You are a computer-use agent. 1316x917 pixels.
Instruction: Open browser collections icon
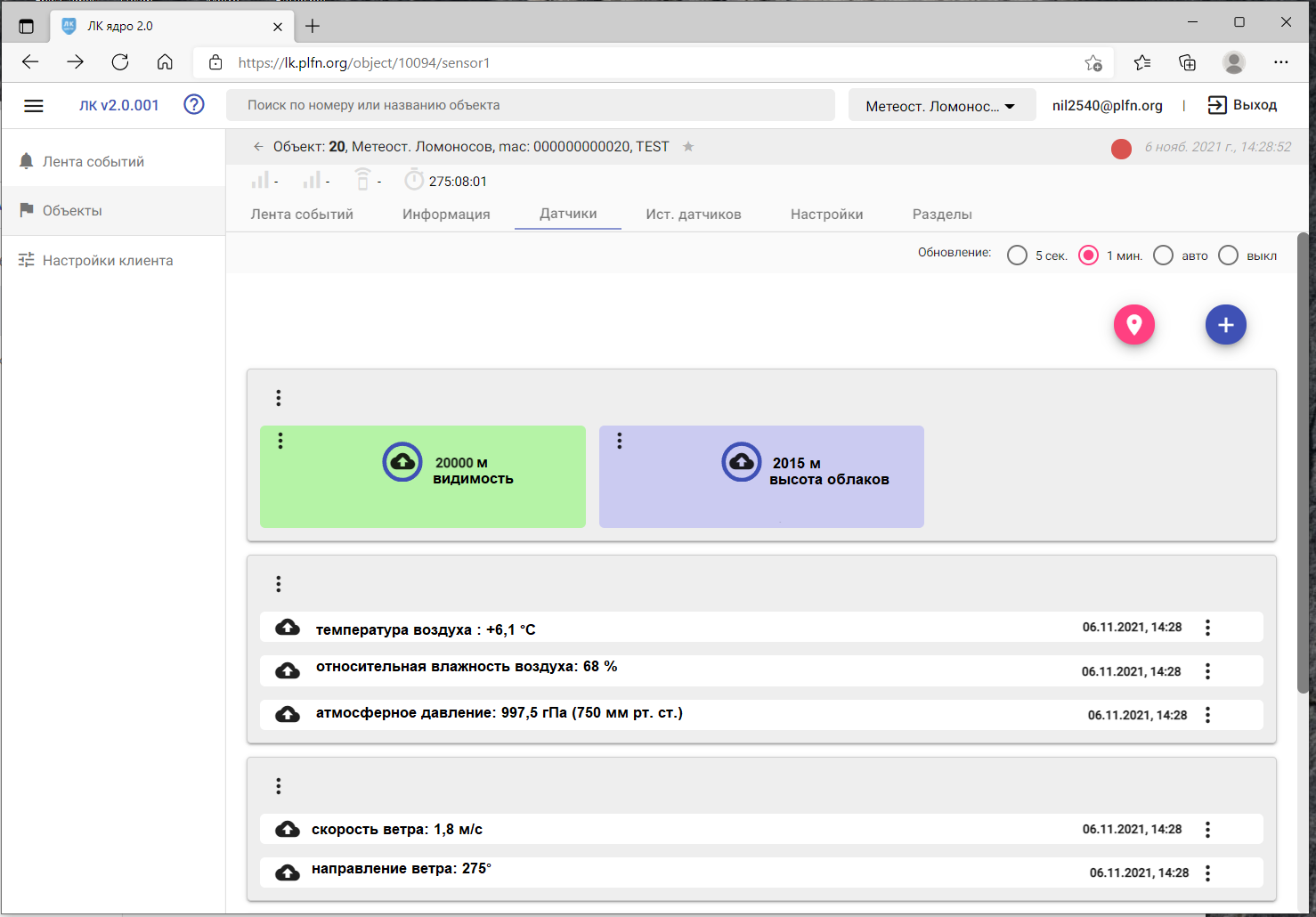(x=1187, y=62)
